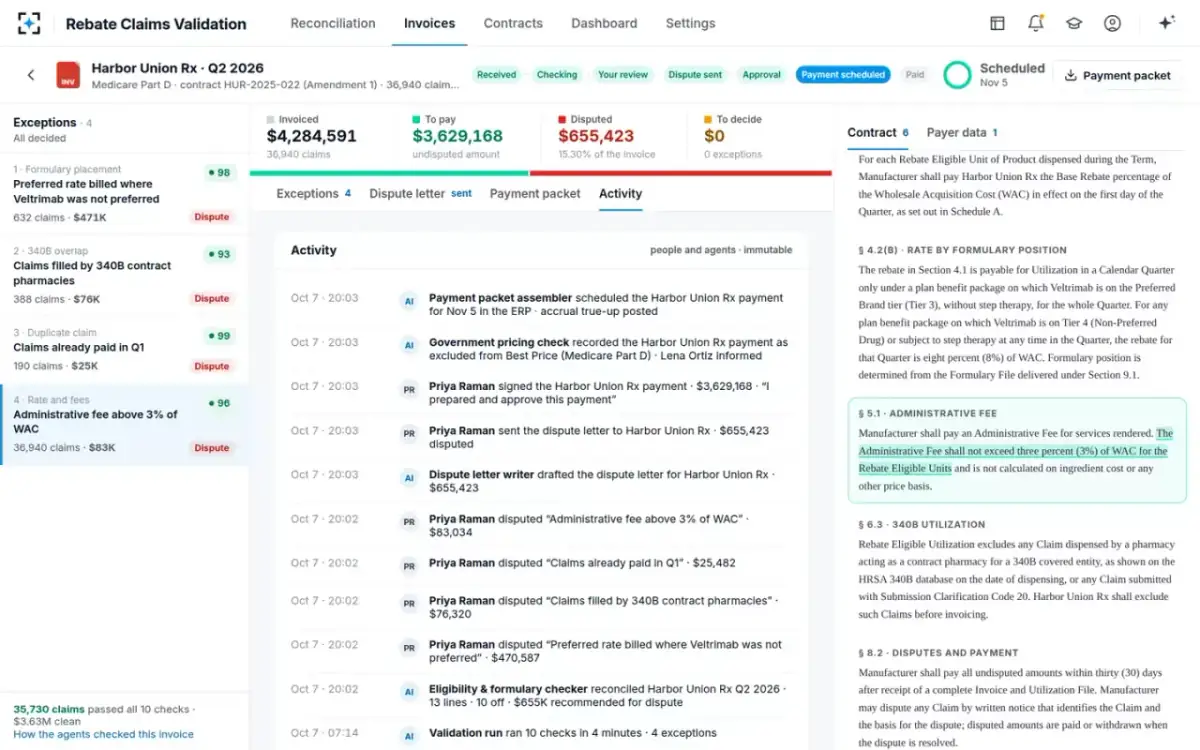Open the user profile icon
The height and width of the screenshot is (750, 1200).
click(x=1112, y=23)
